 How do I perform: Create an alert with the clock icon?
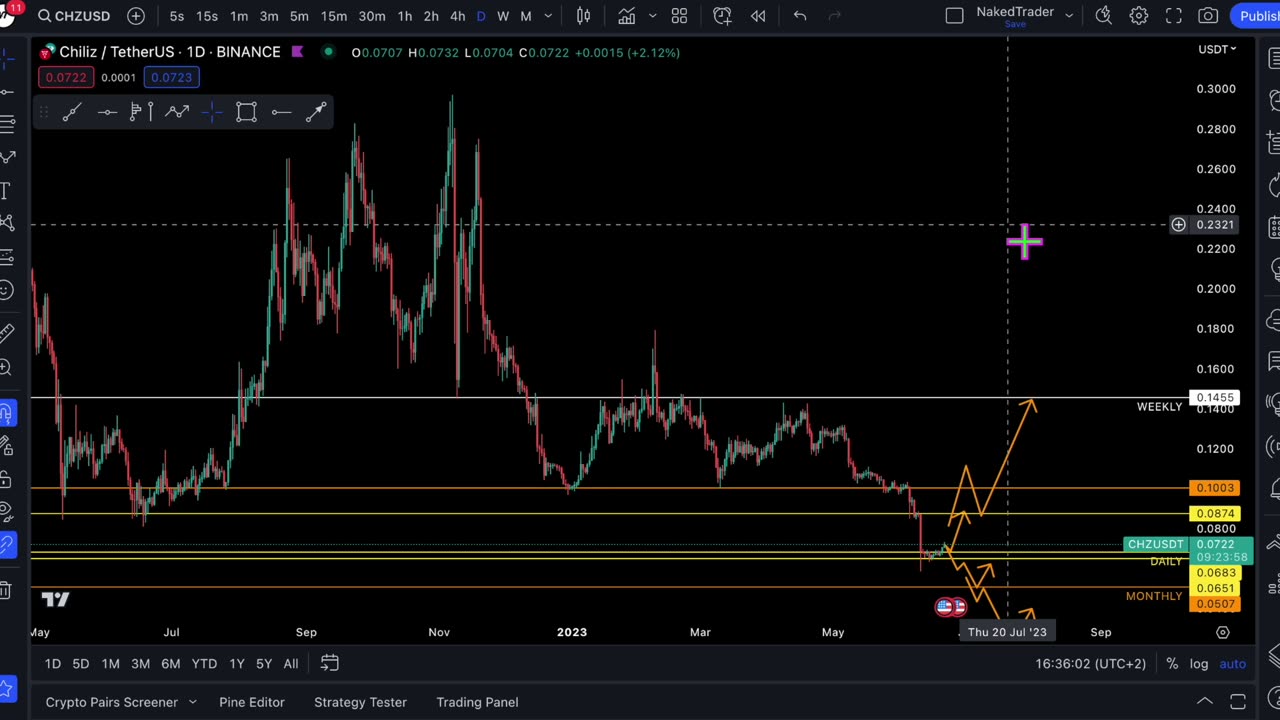(722, 16)
